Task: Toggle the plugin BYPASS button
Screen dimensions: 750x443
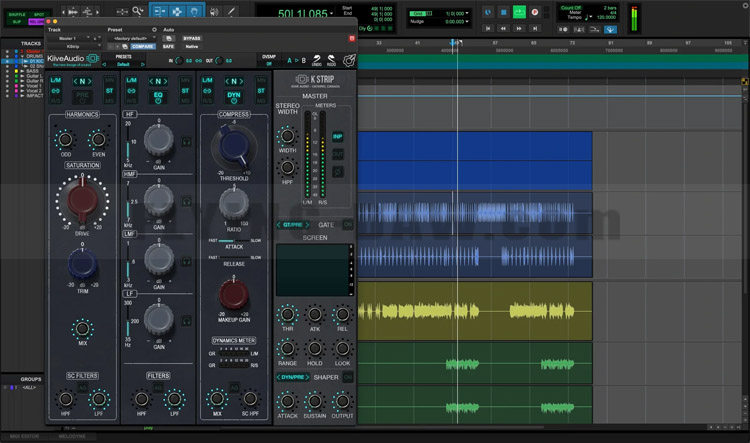Action: click(192, 38)
